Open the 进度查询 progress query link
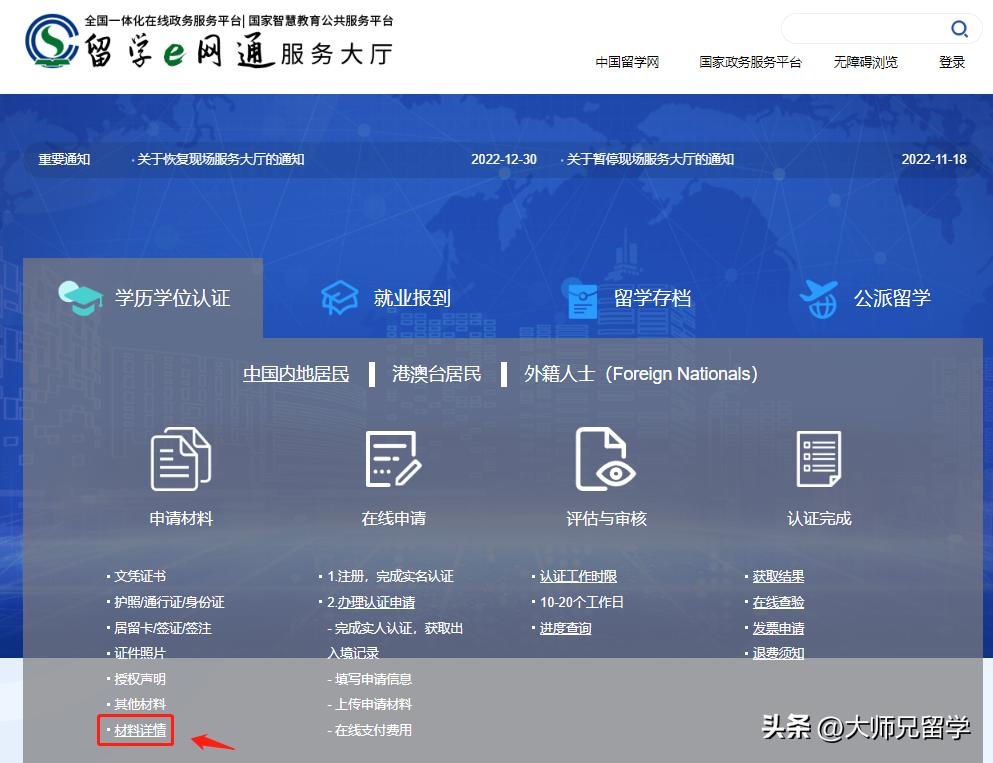The image size is (993, 763). coord(567,627)
